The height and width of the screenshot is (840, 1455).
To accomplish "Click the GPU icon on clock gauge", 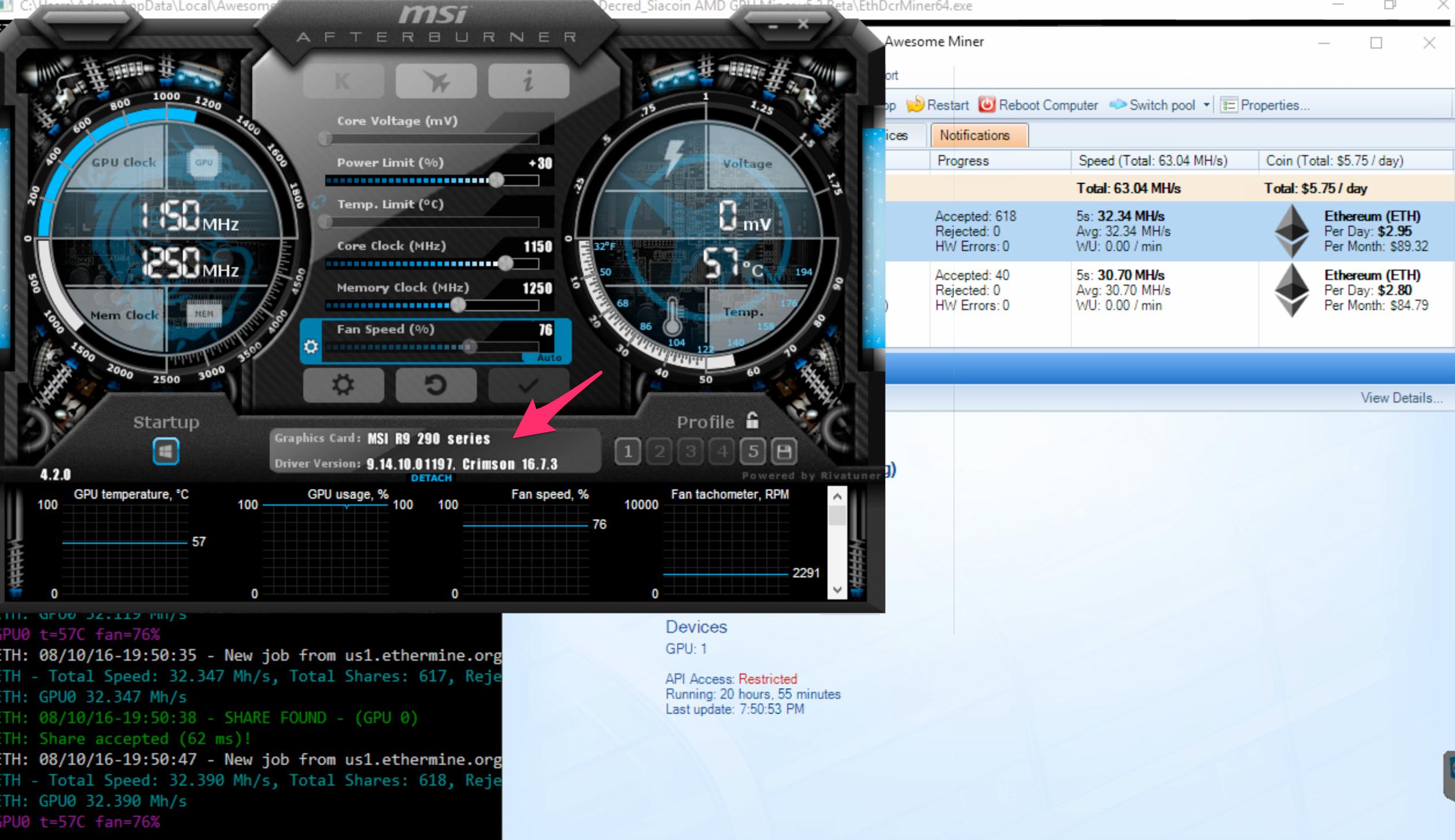I will pos(204,163).
